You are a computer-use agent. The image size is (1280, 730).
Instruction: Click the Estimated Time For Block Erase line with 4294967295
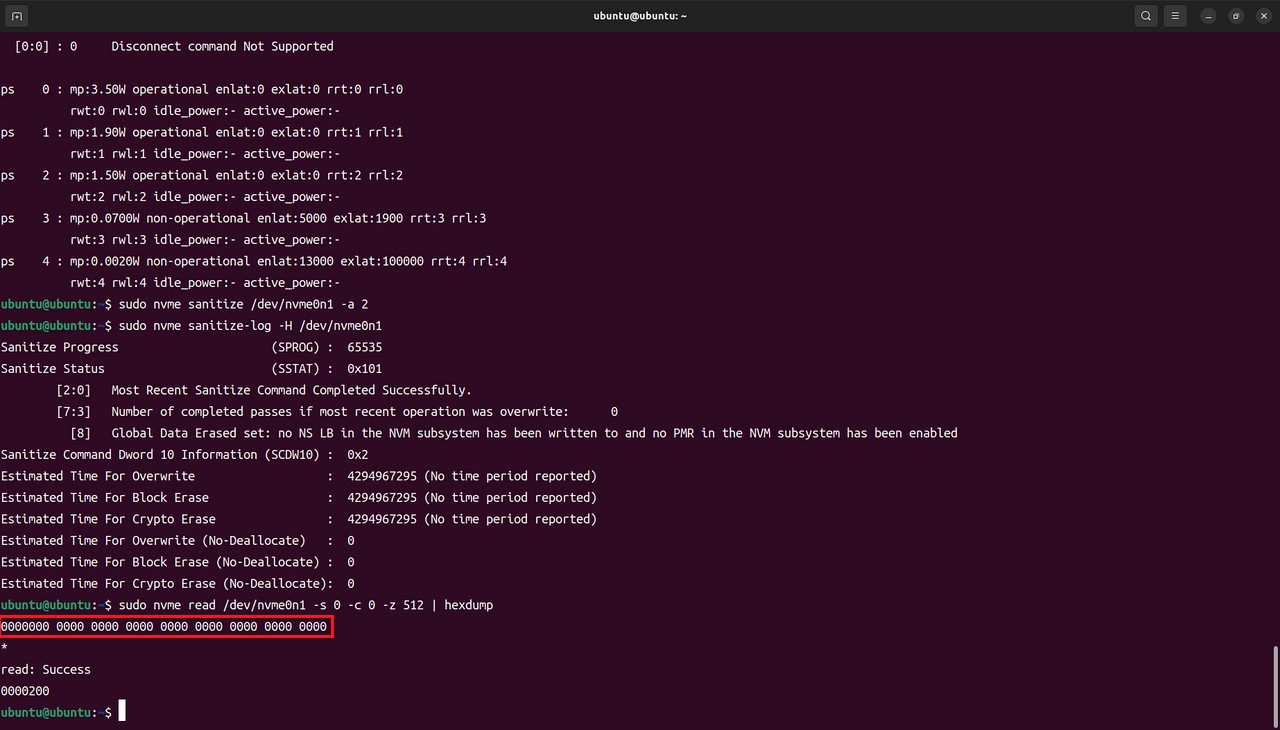pyautogui.click(x=299, y=498)
